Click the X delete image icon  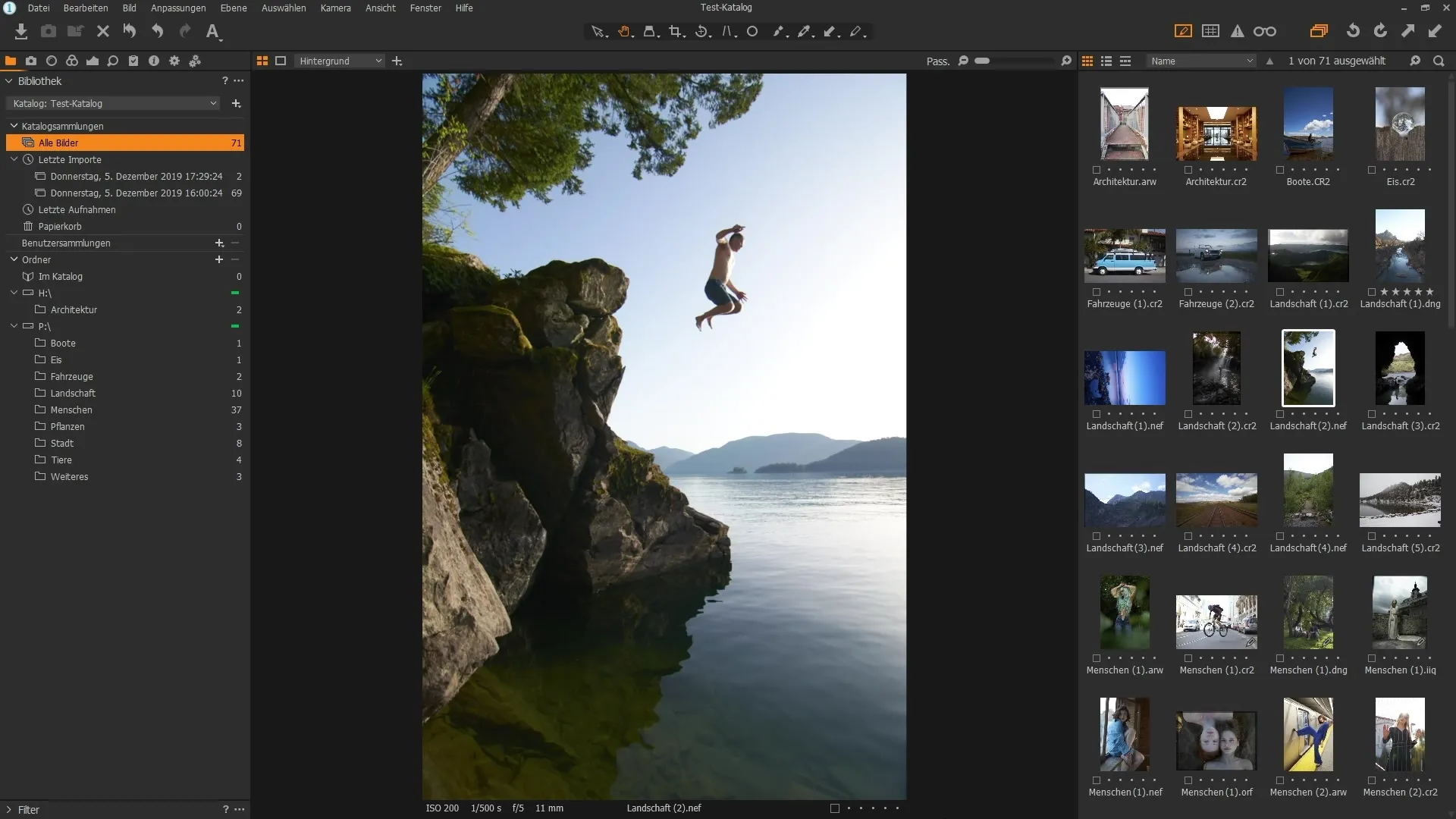[x=103, y=31]
